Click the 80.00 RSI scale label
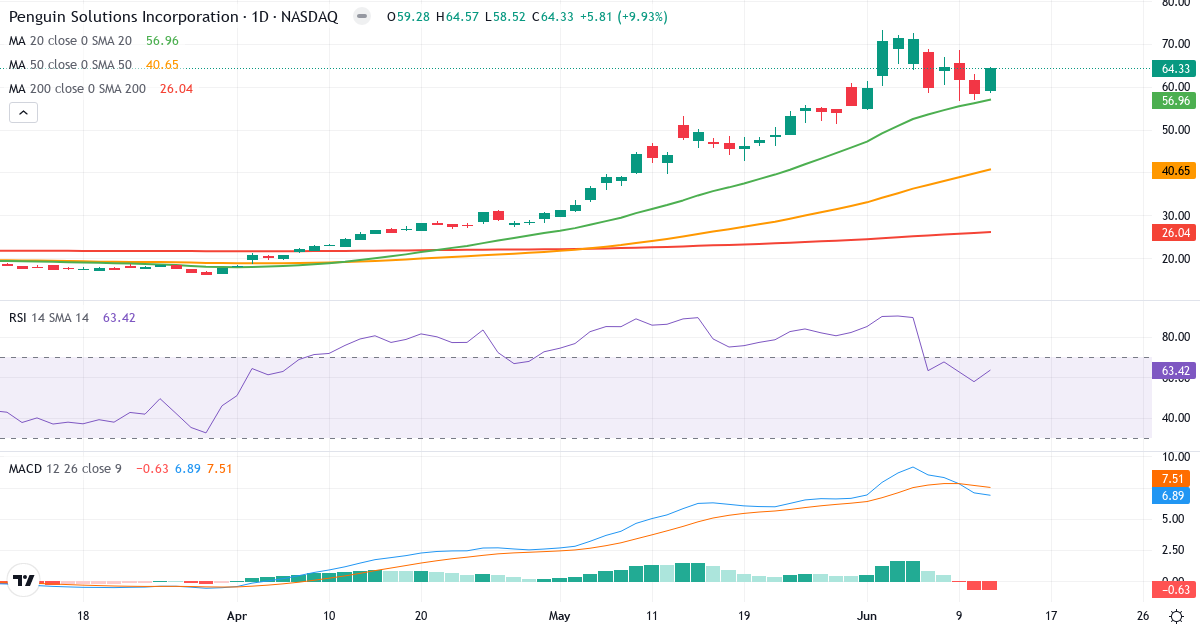This screenshot has height=630, width=1200. click(1174, 337)
